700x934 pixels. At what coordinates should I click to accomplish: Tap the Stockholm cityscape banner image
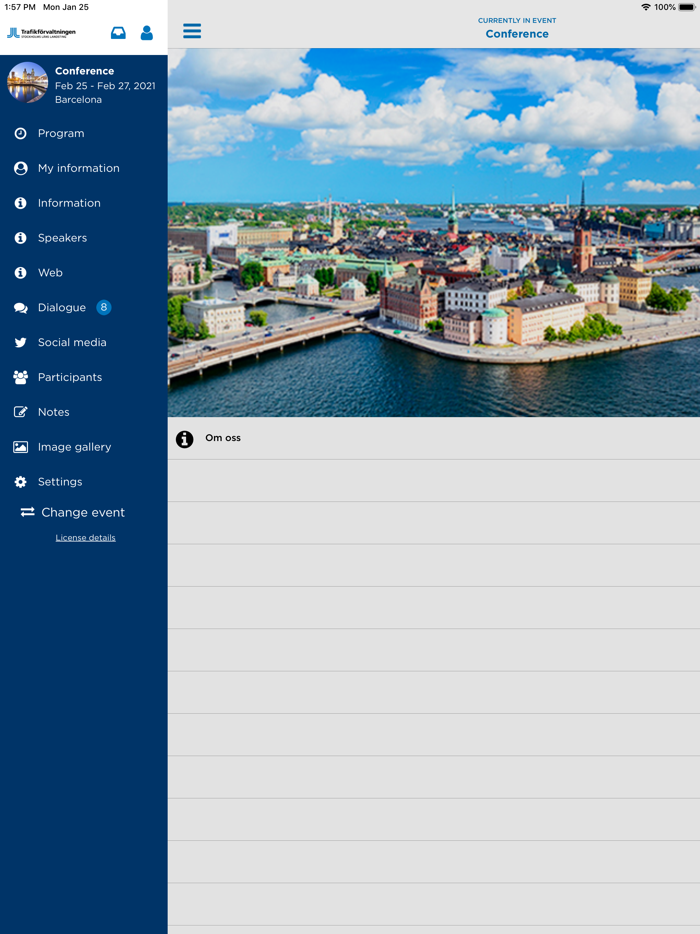(x=433, y=232)
